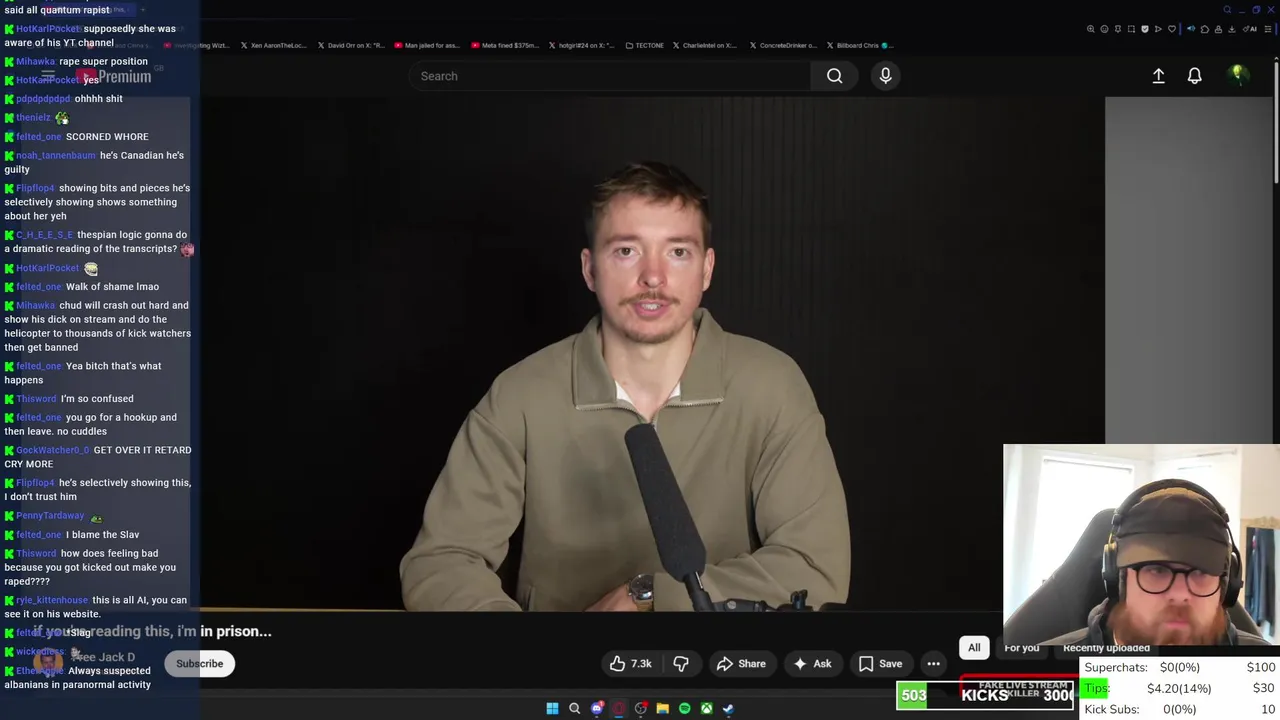Open File Explorer from the taskbar
This screenshot has width=1280, height=720.
[662, 708]
